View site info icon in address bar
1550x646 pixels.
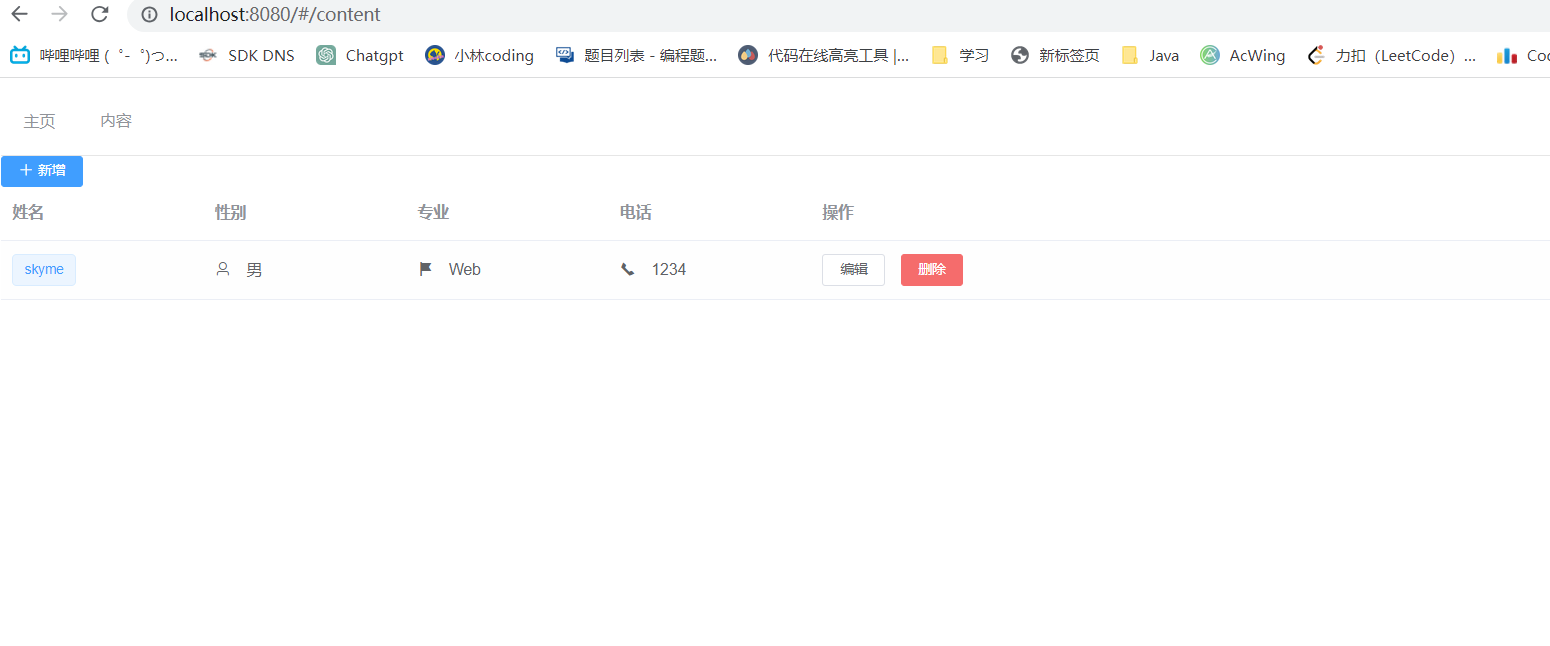pos(150,15)
